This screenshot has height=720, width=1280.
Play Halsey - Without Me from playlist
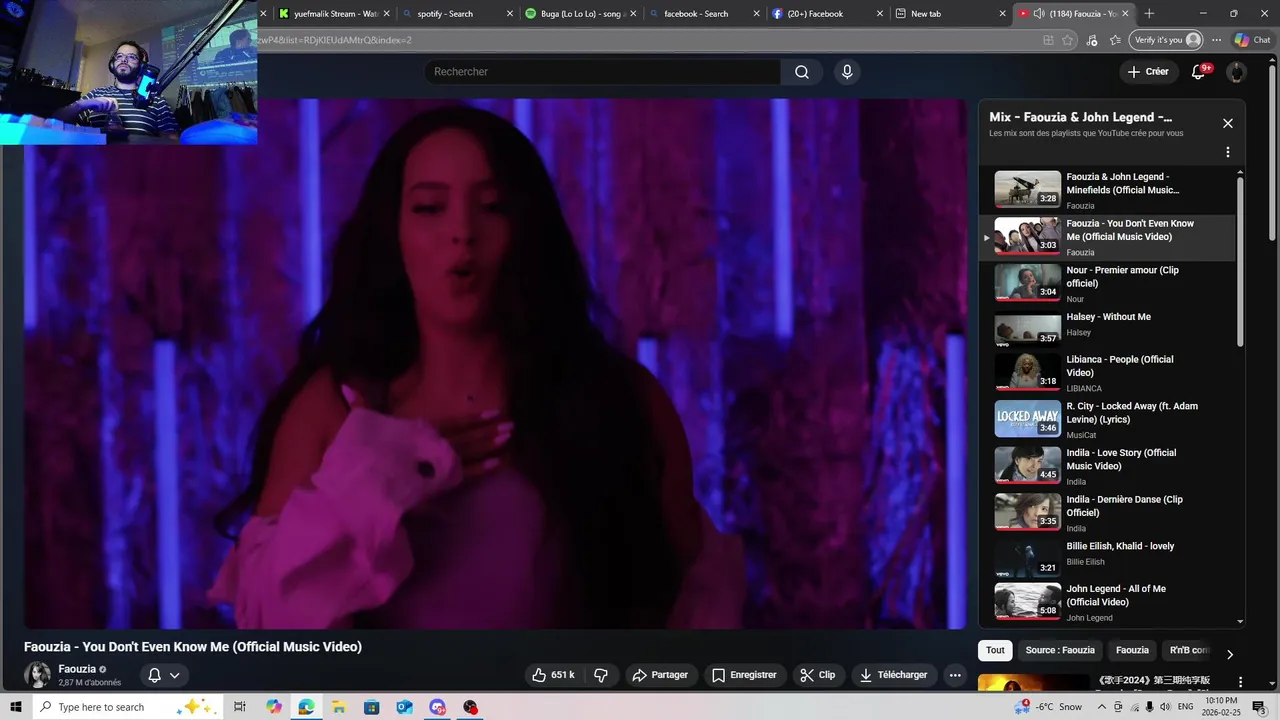tap(1107, 329)
